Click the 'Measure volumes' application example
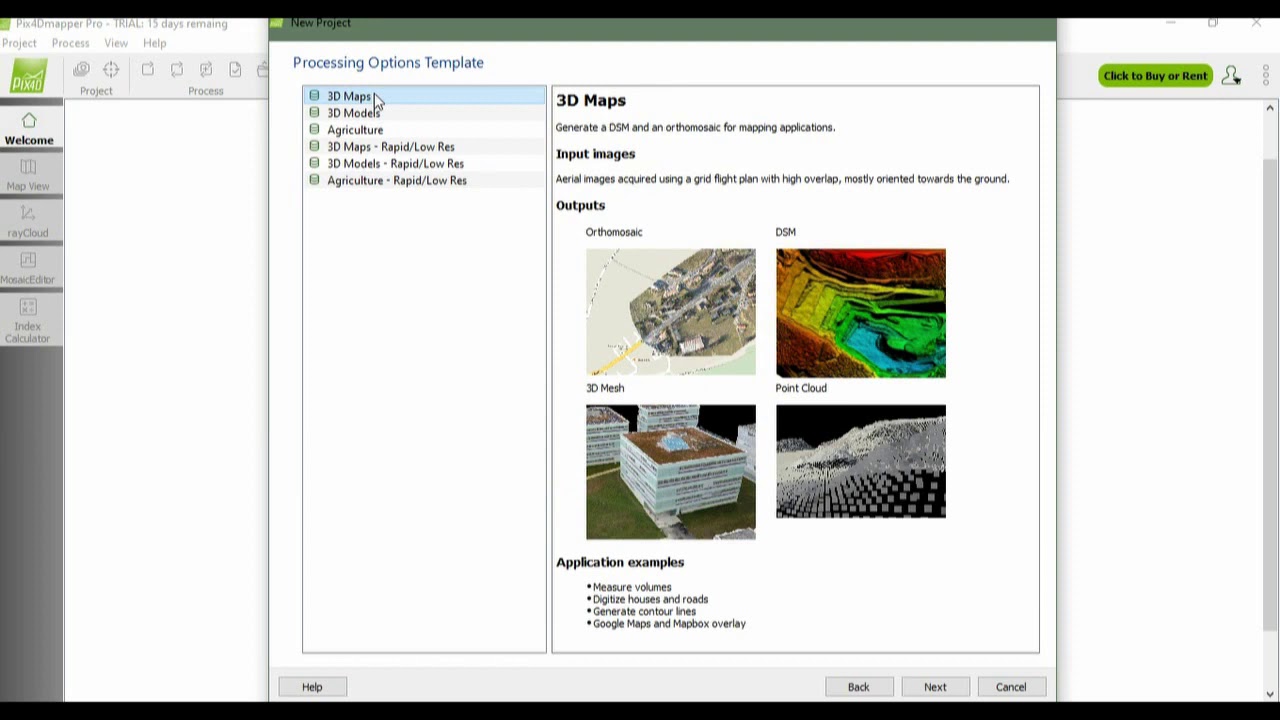Screen dimensions: 1280x720 [632, 587]
